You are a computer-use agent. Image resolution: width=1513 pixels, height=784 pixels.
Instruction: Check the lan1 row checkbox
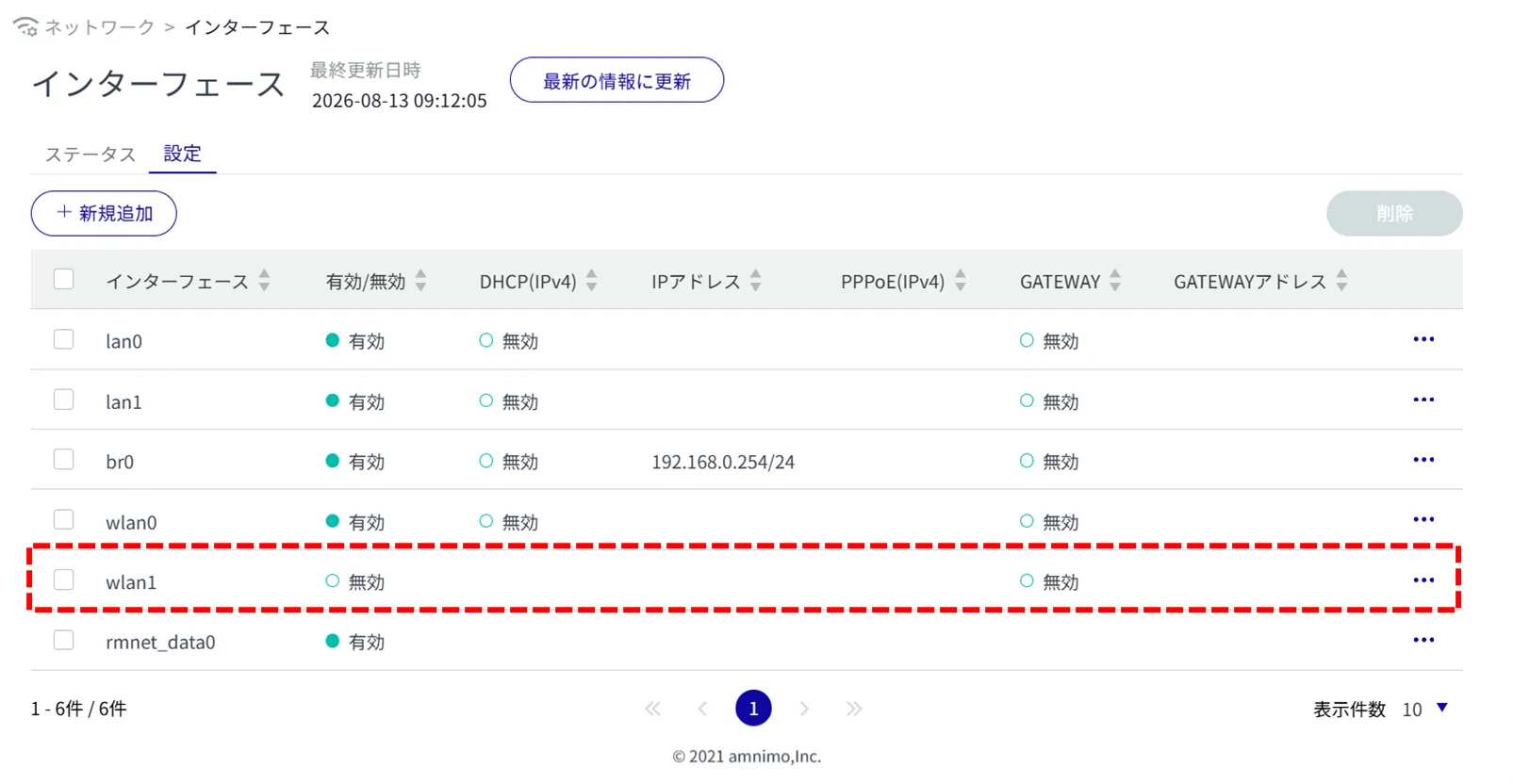[x=63, y=400]
